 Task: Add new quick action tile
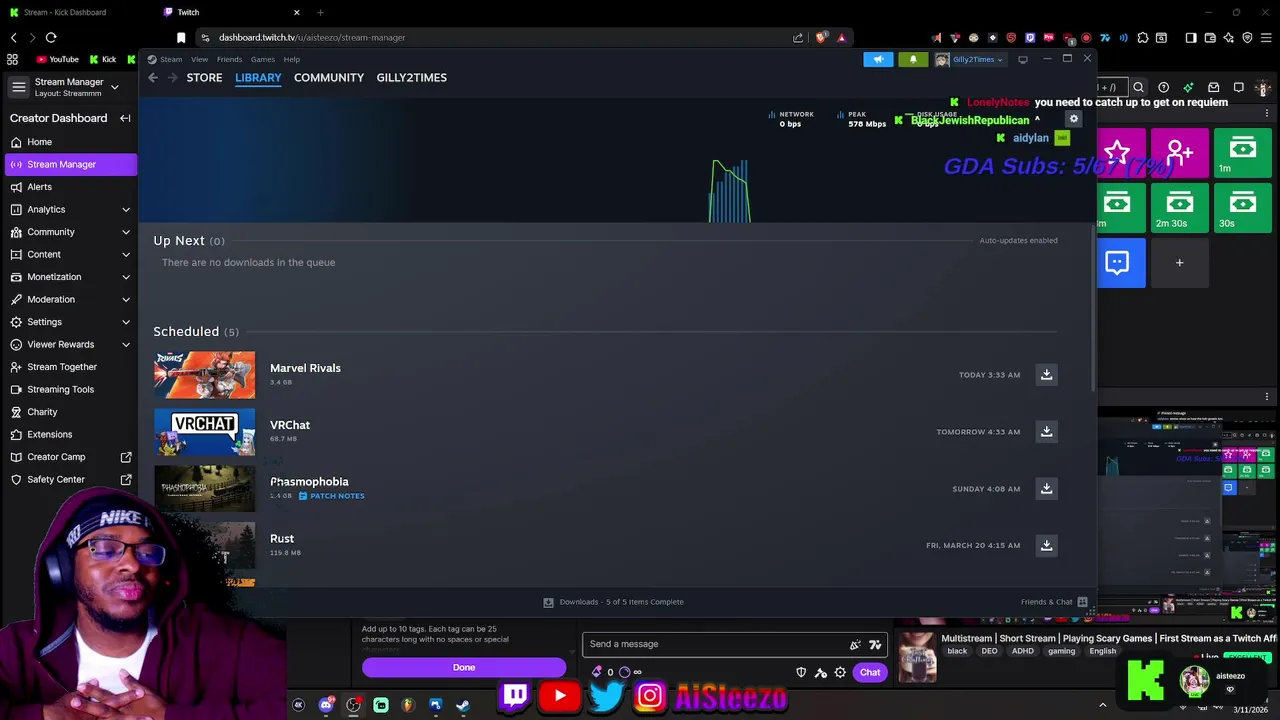click(x=1179, y=263)
